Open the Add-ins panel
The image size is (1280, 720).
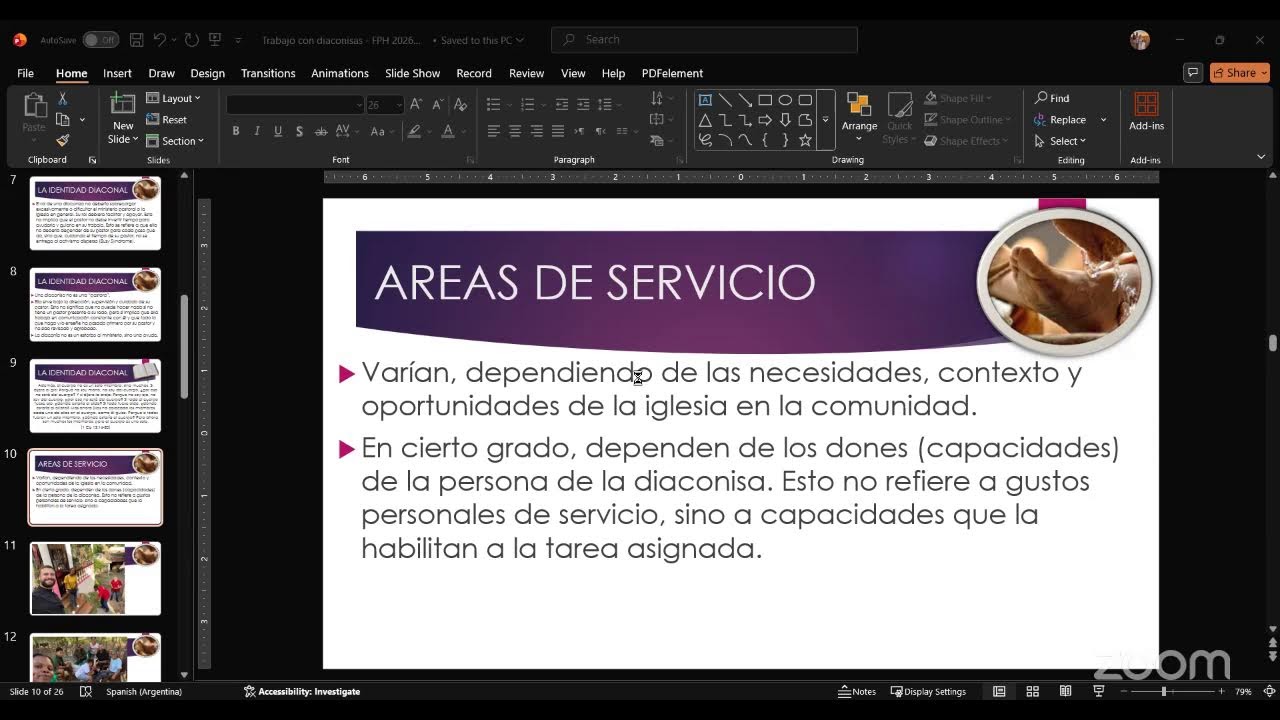(x=1146, y=112)
